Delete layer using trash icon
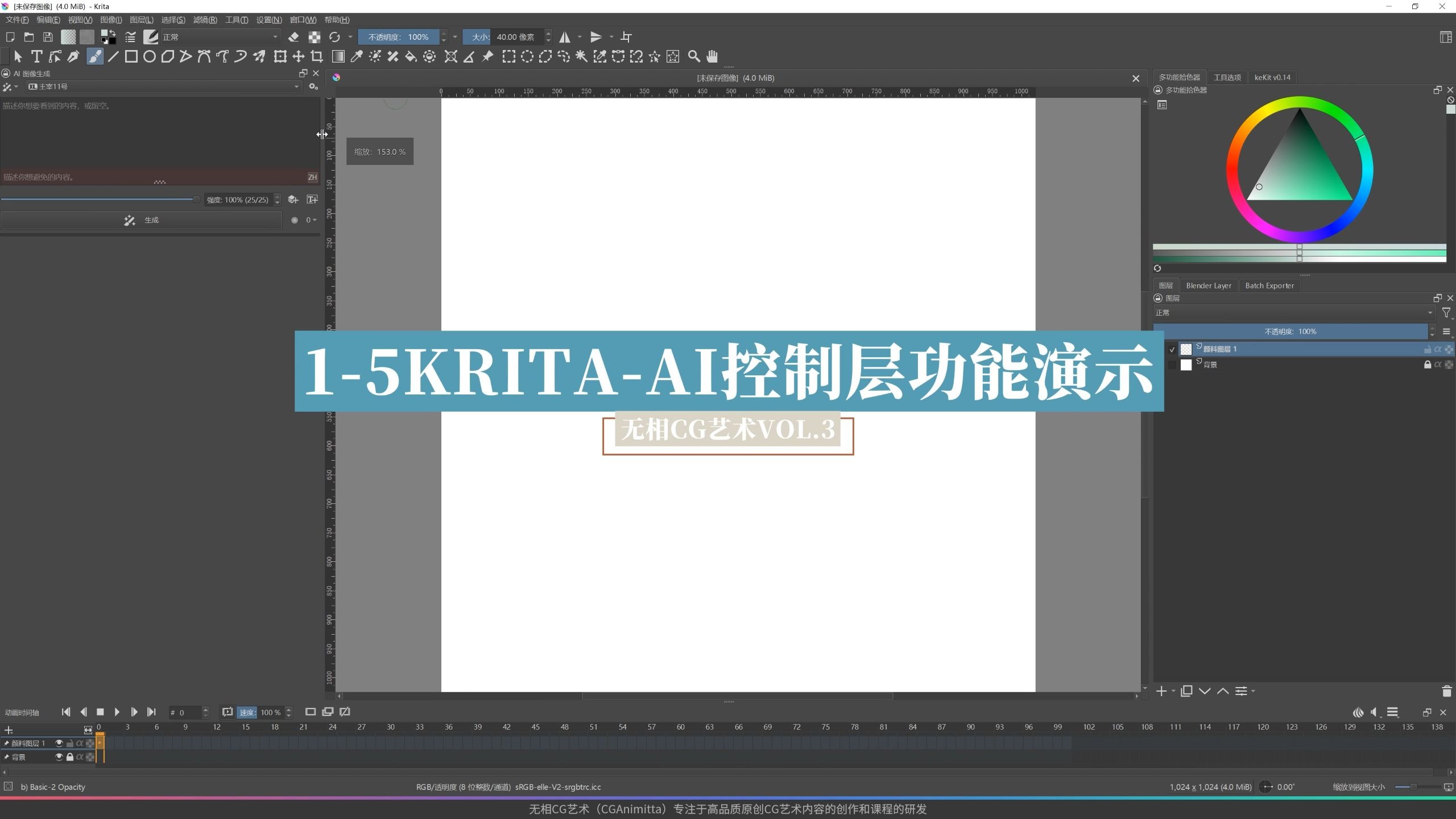 [1447, 691]
